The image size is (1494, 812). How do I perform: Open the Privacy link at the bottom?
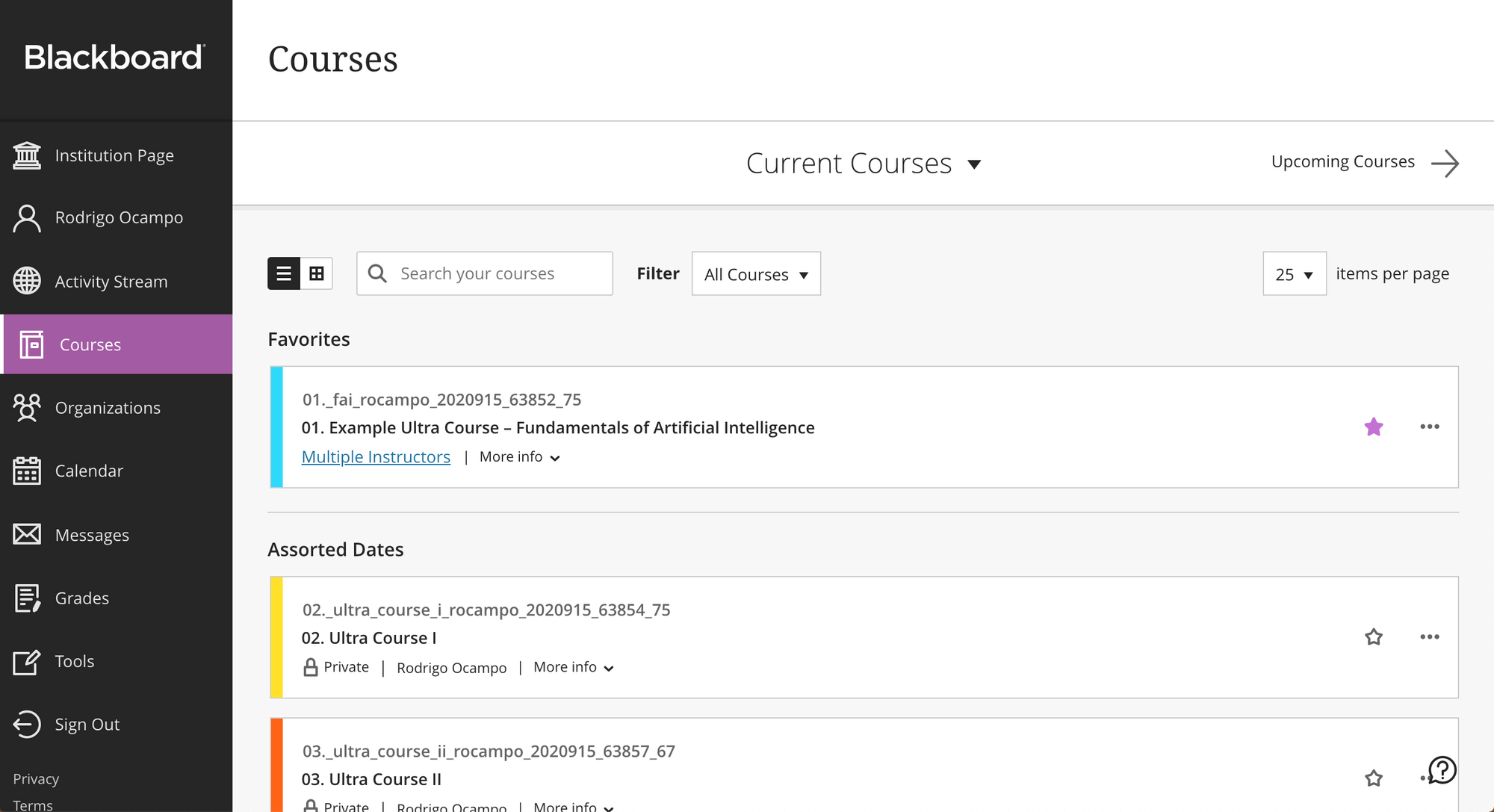click(x=36, y=778)
